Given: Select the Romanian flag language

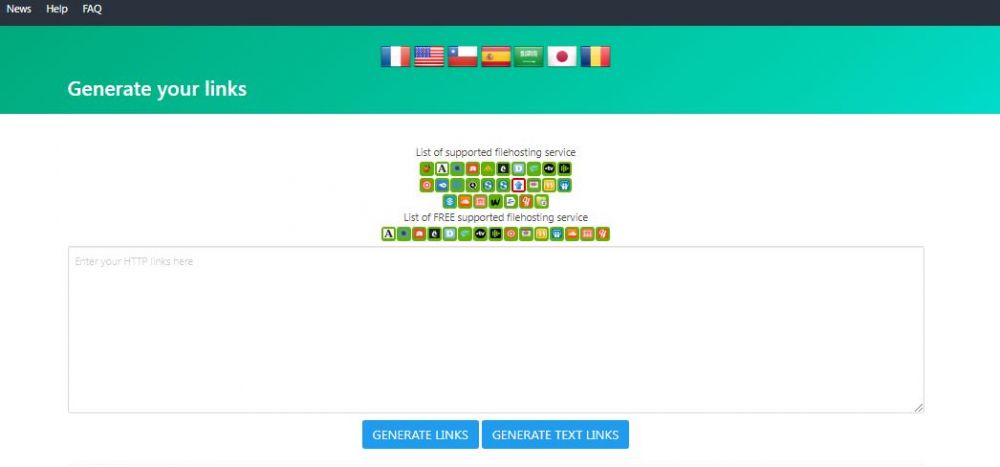Looking at the screenshot, I should [x=596, y=57].
